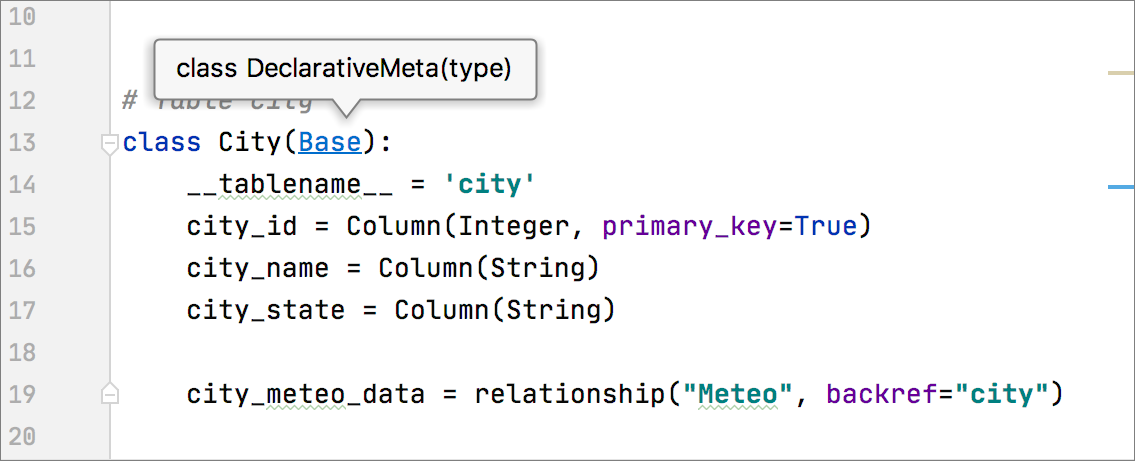Follow the Base class hyperlink
Screen dimensions: 1135x461
coord(330,143)
